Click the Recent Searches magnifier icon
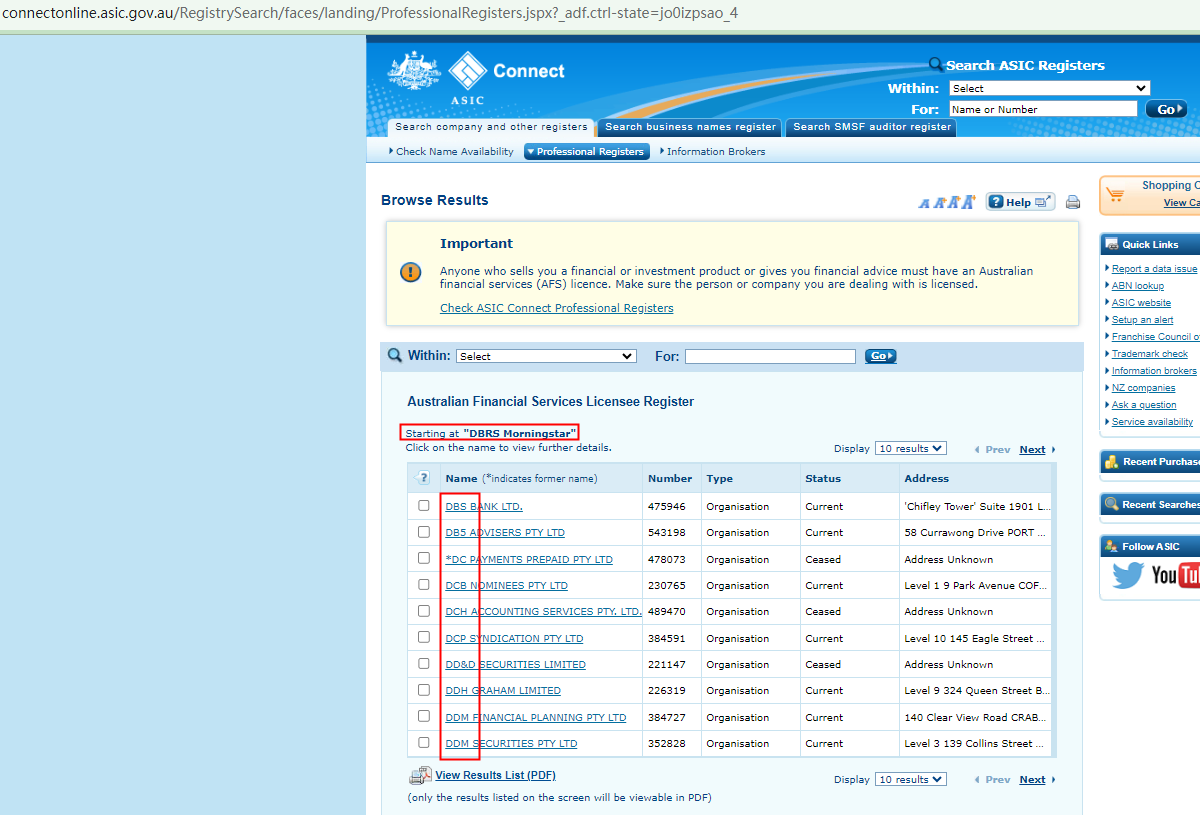The image size is (1200, 815). 1111,504
